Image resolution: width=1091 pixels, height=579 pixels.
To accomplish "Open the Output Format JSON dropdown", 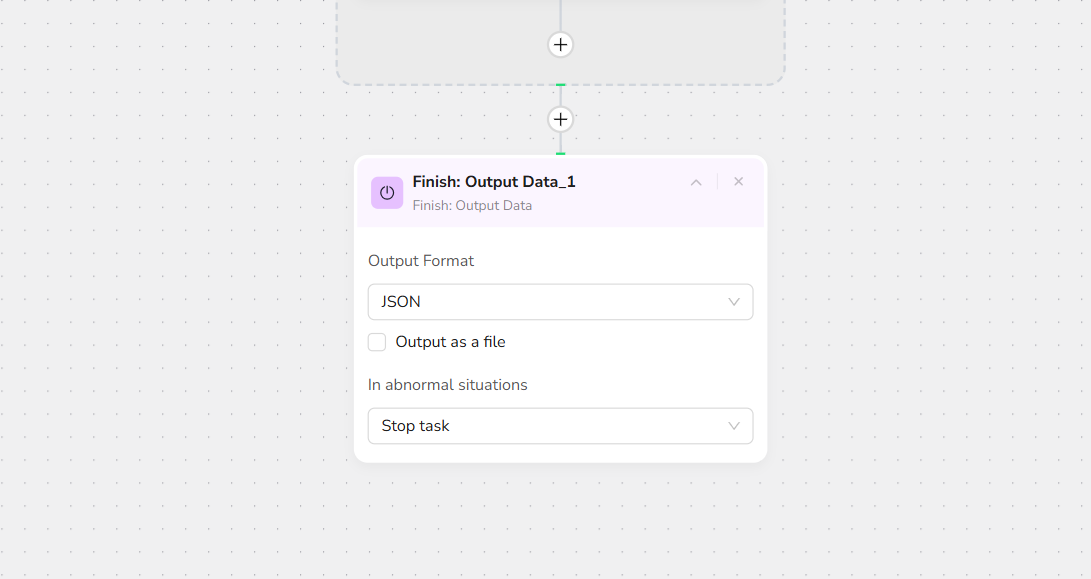I will [560, 302].
